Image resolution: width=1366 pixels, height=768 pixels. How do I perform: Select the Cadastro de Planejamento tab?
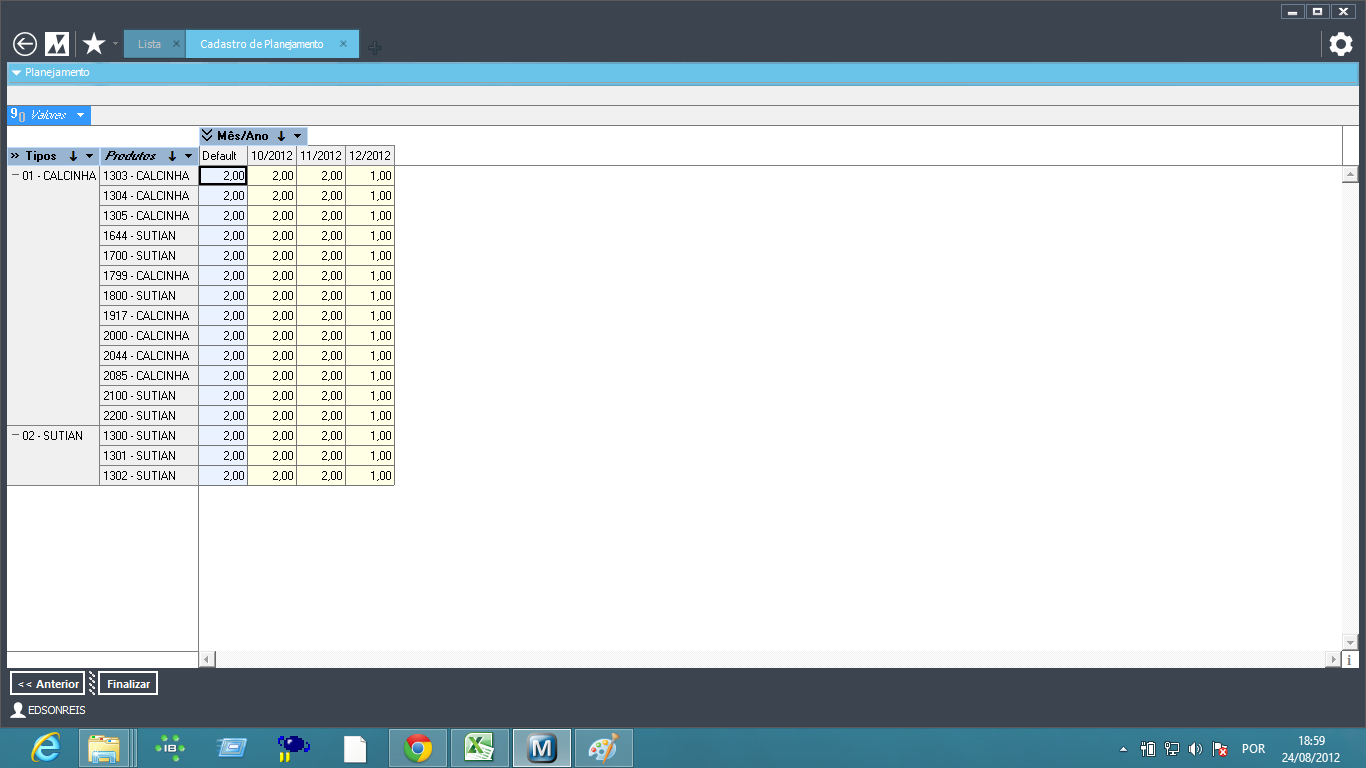pos(262,44)
